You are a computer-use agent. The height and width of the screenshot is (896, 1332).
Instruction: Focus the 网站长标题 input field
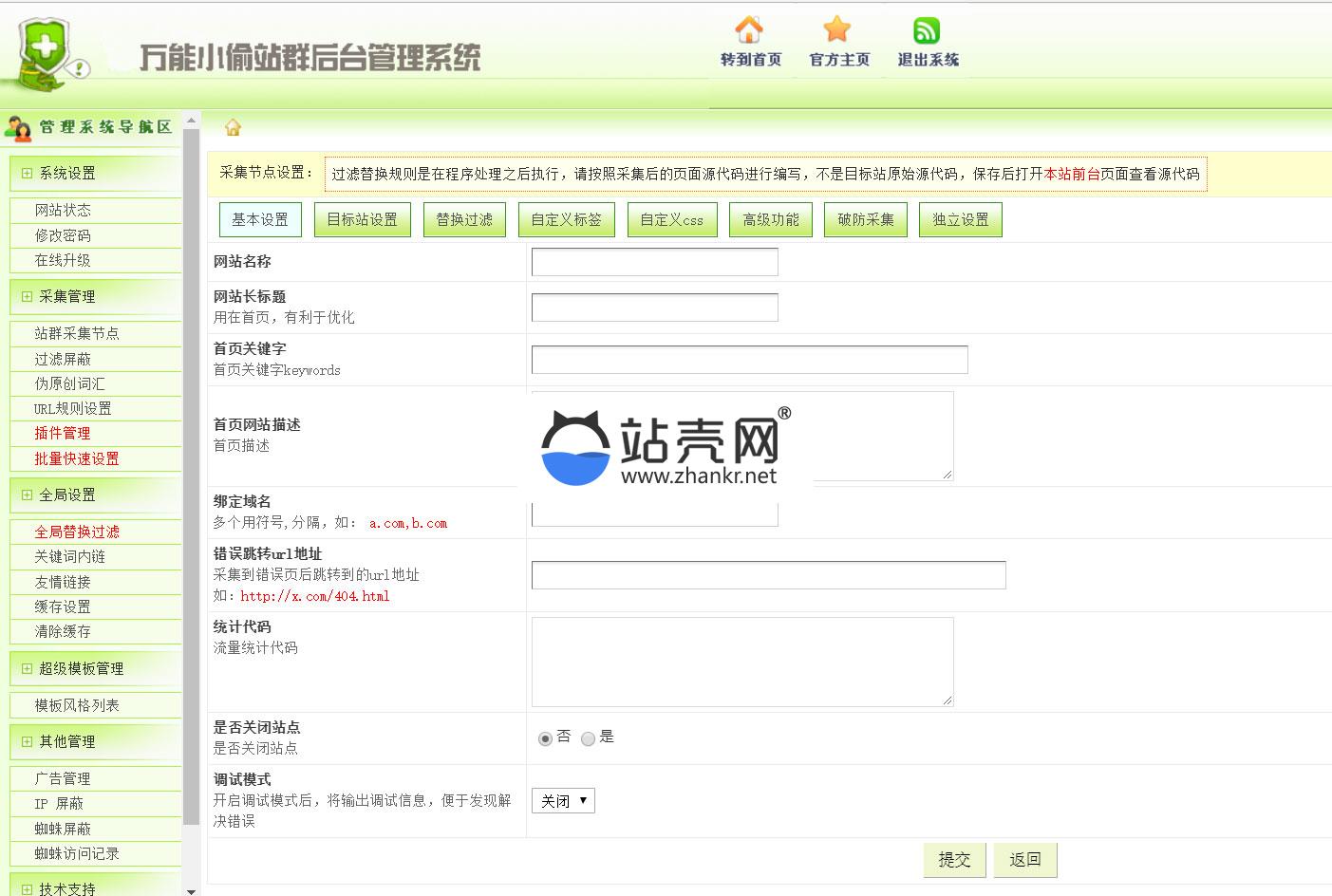coord(655,308)
